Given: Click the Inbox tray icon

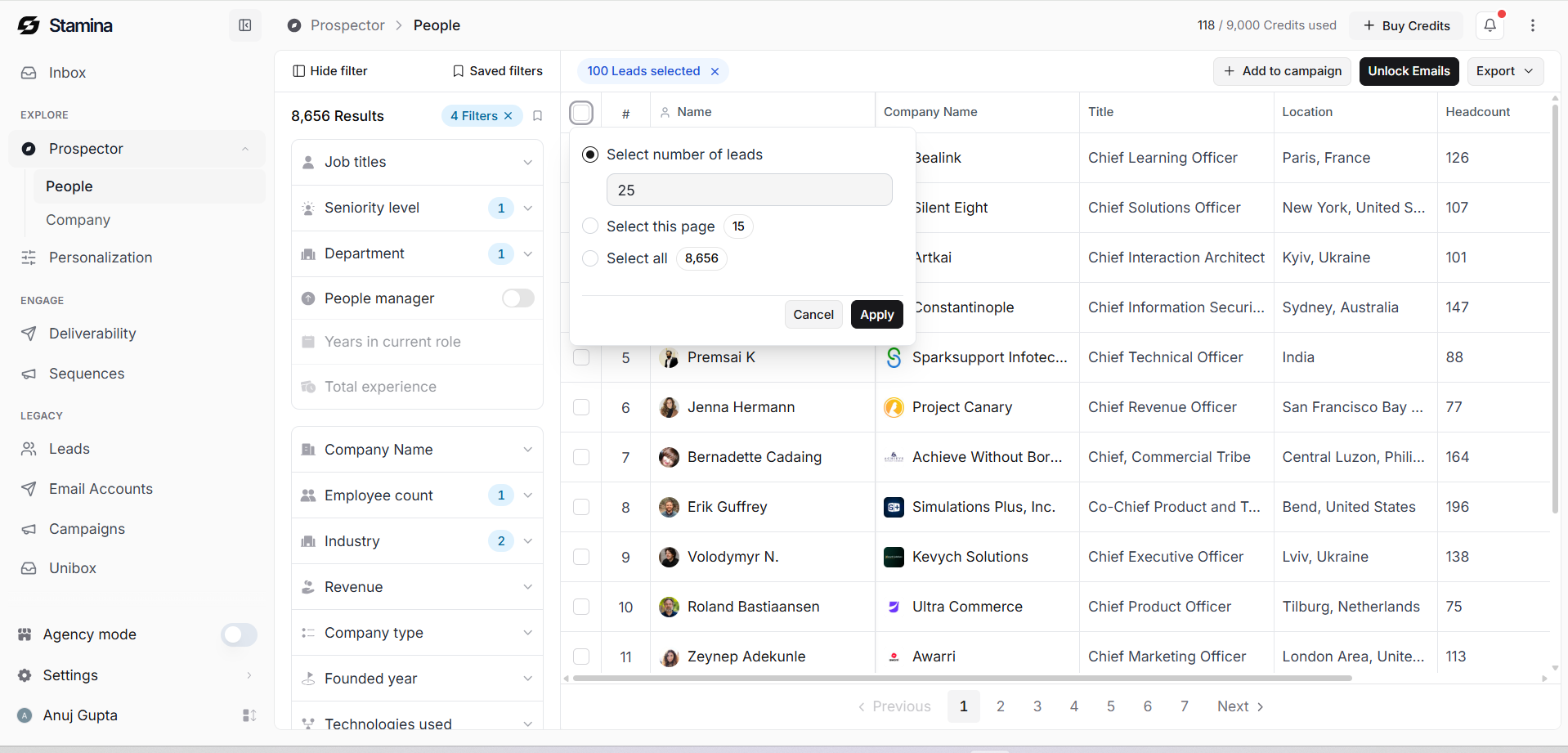Looking at the screenshot, I should pyautogui.click(x=29, y=73).
